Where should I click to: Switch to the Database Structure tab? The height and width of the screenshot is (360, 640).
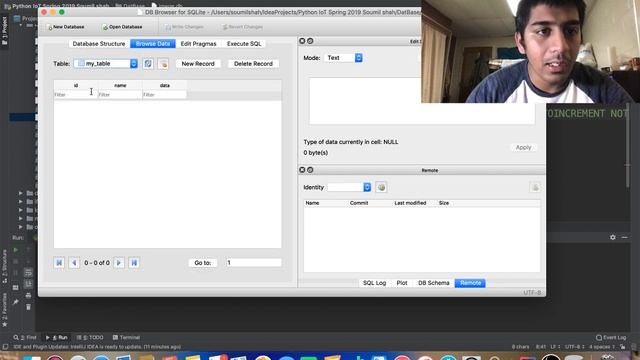point(99,44)
